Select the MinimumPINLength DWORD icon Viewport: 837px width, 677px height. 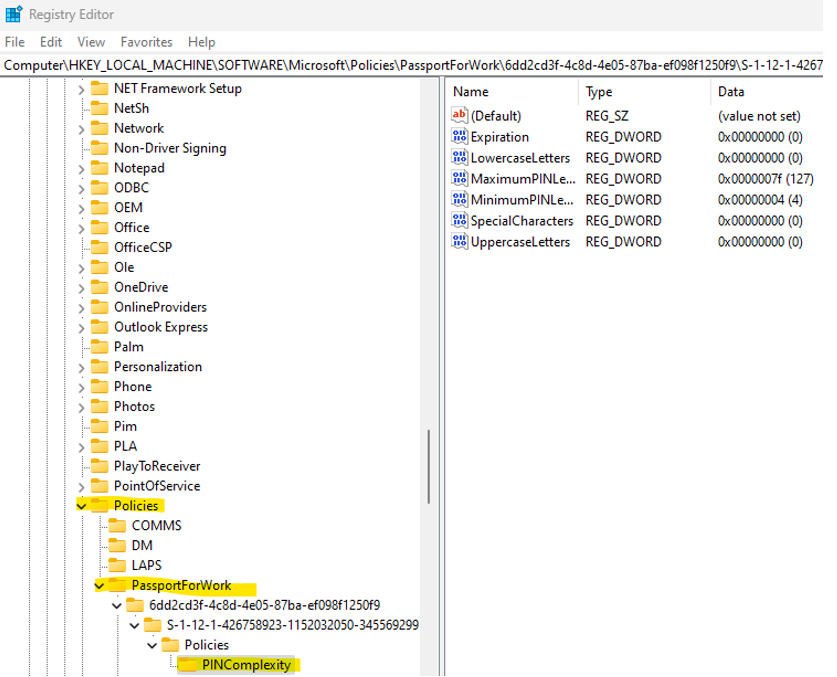tap(459, 200)
